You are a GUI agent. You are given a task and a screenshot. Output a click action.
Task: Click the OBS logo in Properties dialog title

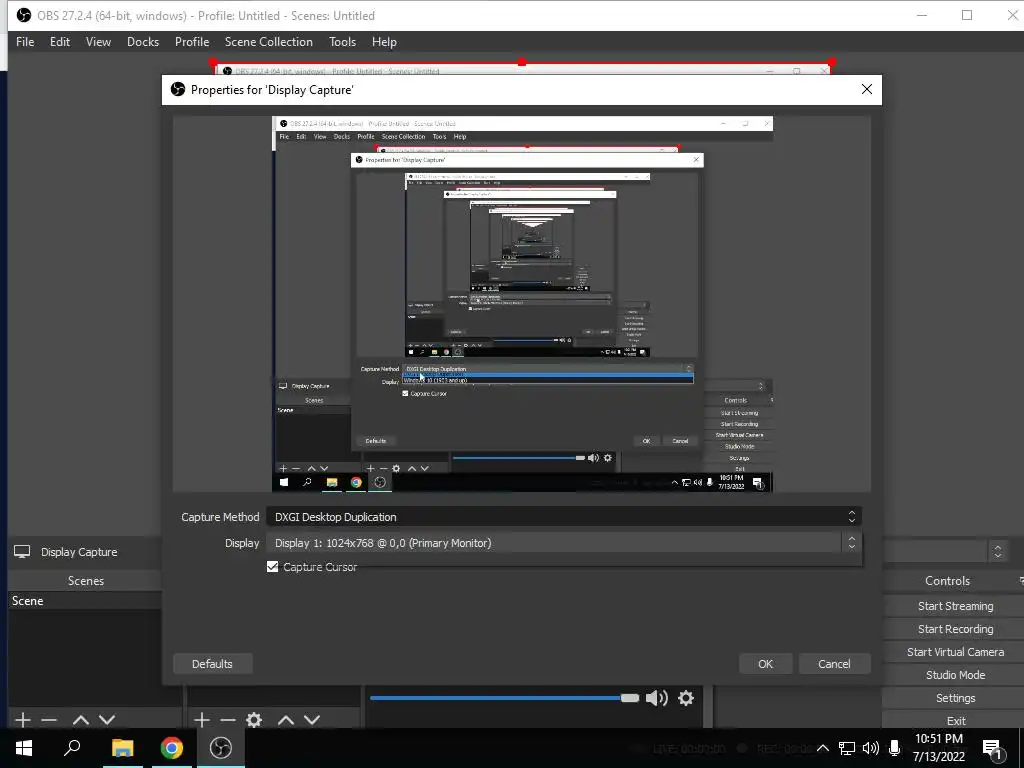pos(178,89)
